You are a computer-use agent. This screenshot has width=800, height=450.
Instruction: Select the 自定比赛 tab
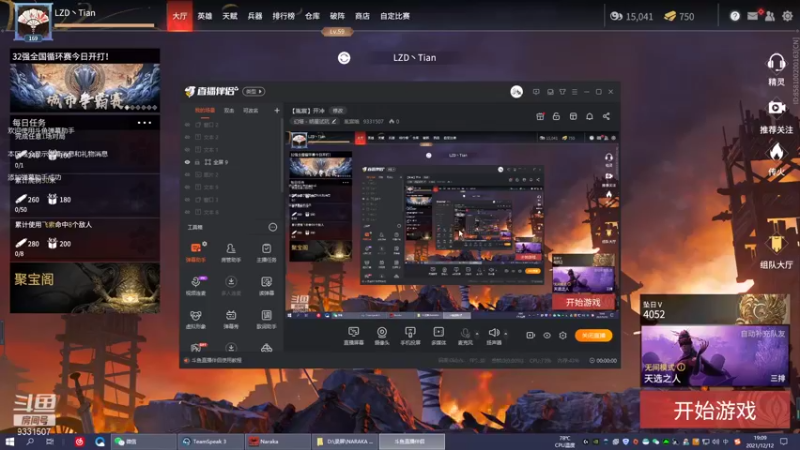pos(395,16)
